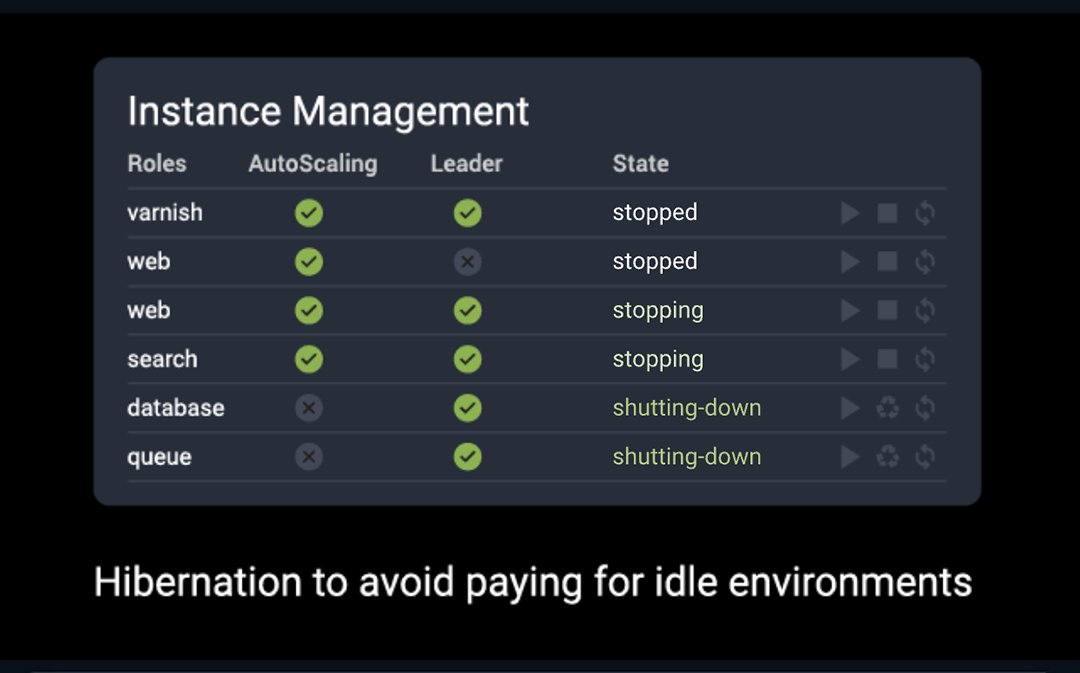This screenshot has height=673, width=1080.
Task: Toggle the Leader checkmark for search
Action: pos(468,360)
